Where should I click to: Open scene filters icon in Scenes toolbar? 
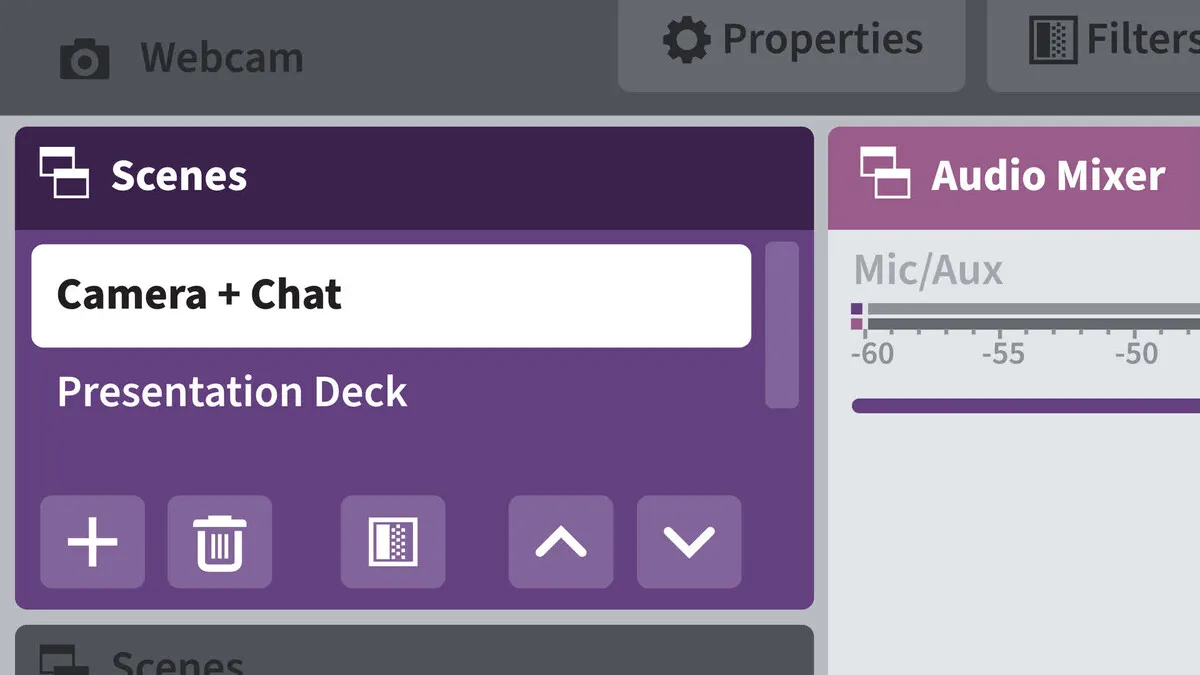[393, 541]
